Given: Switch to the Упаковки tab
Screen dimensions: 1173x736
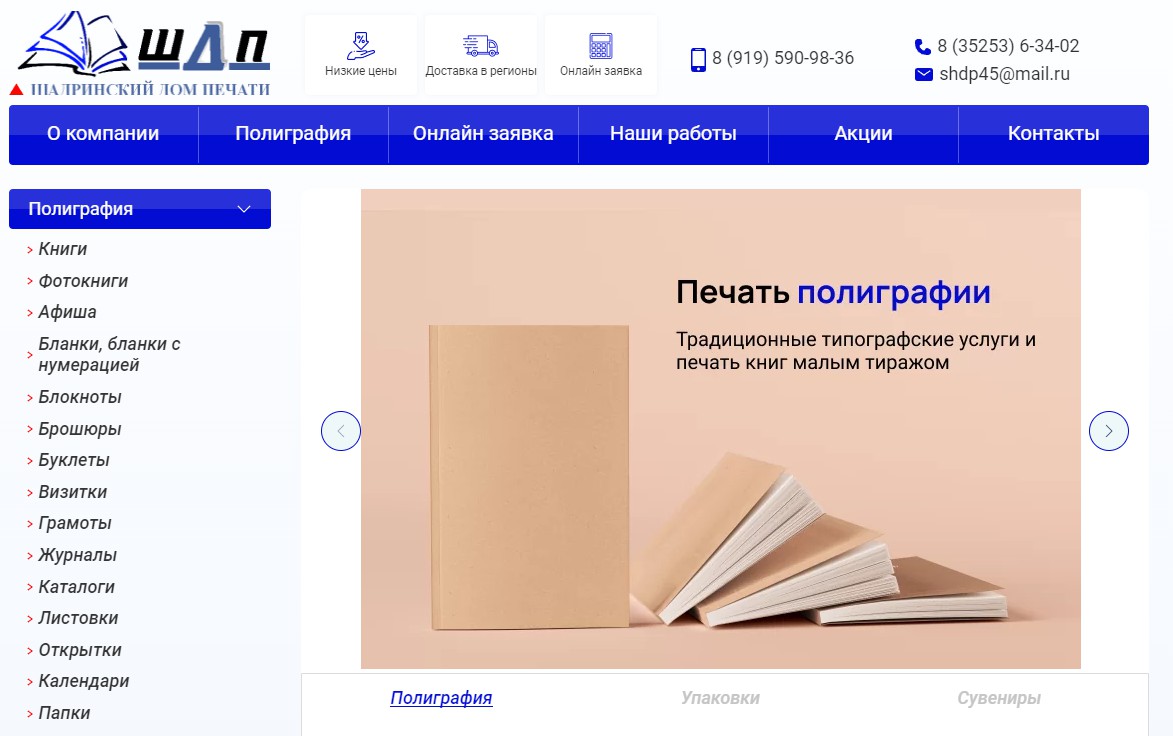Looking at the screenshot, I should pos(720,698).
